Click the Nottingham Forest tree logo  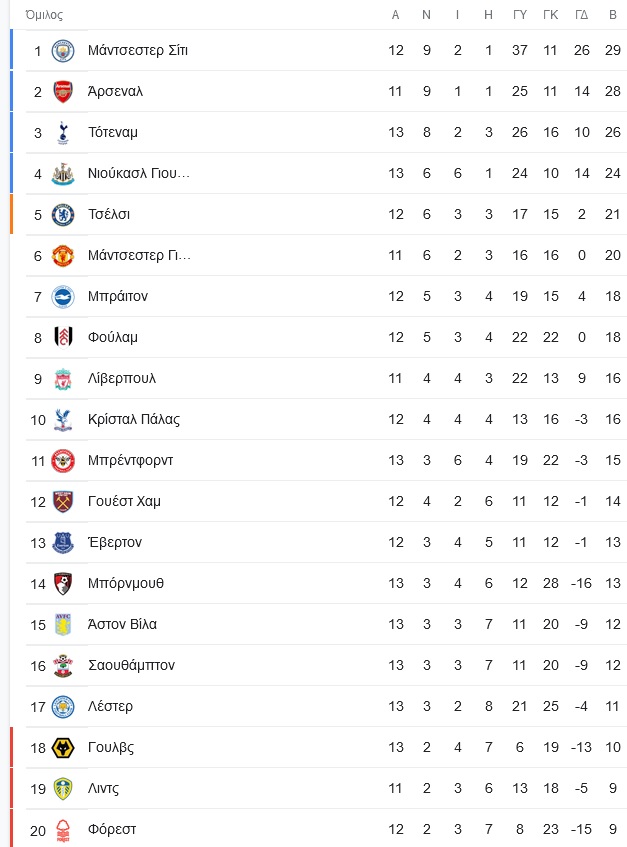click(x=63, y=830)
